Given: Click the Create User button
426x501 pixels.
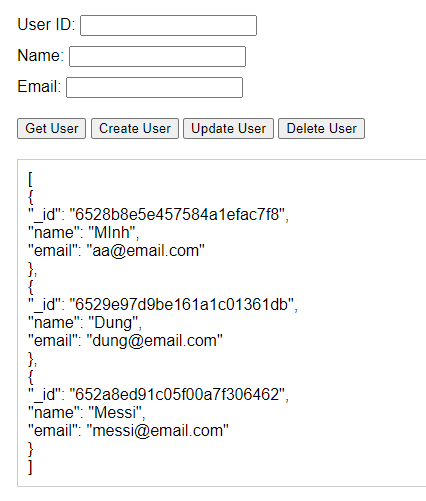Looking at the screenshot, I should [x=135, y=128].
